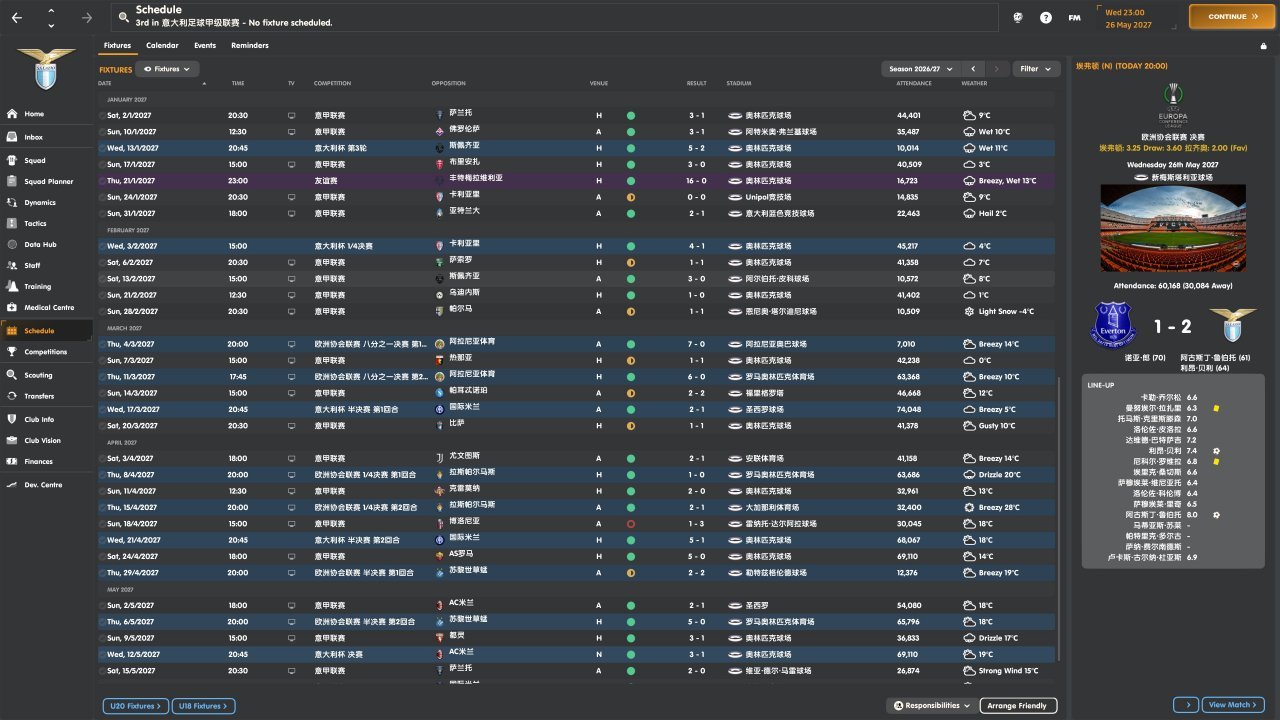The height and width of the screenshot is (720, 1280).
Task: Click the stadium photo thumbnail
Action: [x=1169, y=230]
